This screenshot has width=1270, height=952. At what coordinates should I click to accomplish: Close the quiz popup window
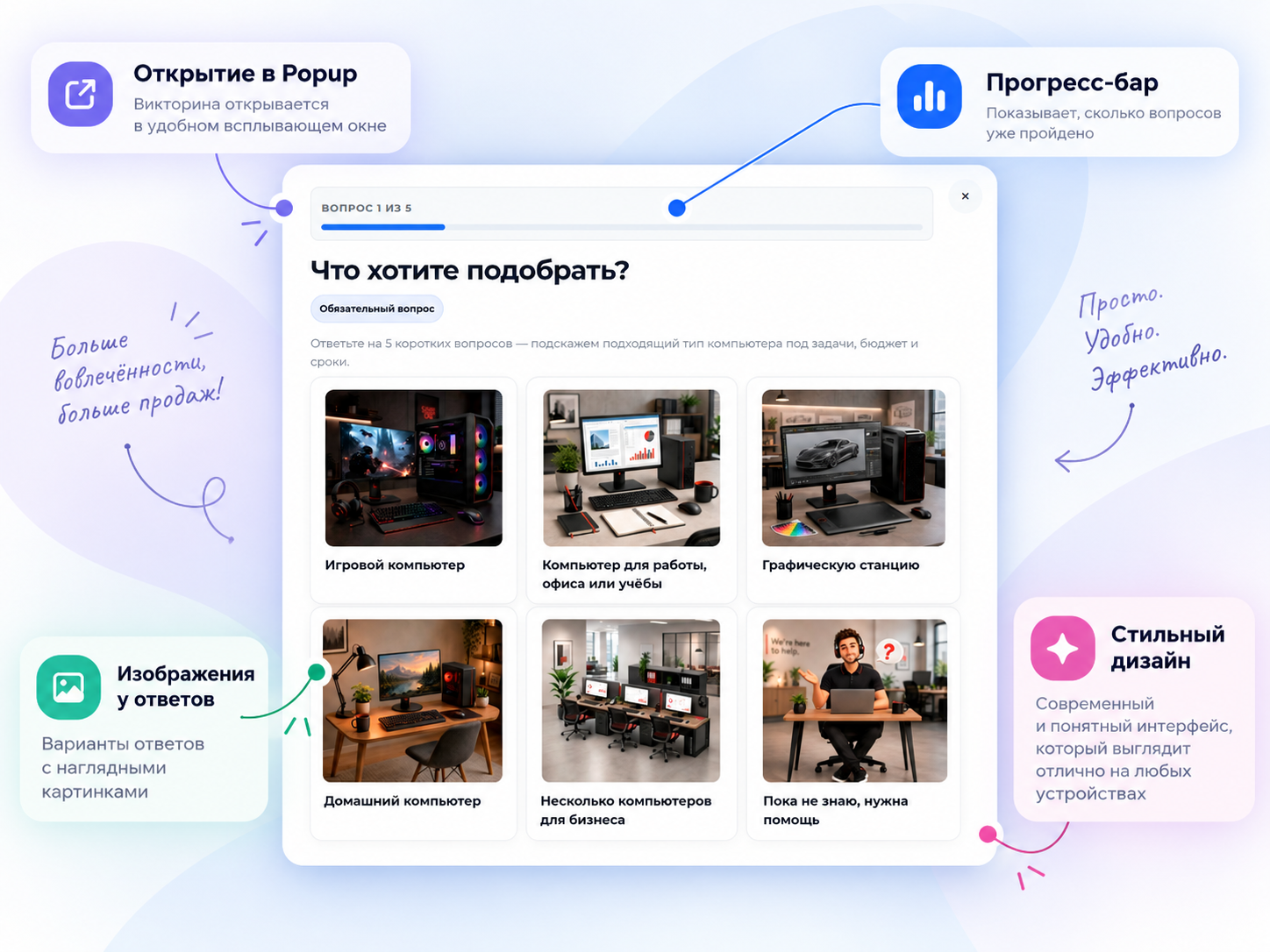point(965,196)
